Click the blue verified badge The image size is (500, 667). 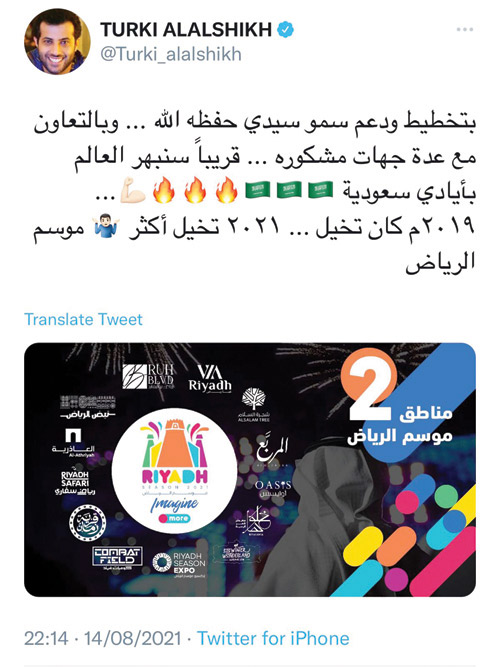coord(285,30)
